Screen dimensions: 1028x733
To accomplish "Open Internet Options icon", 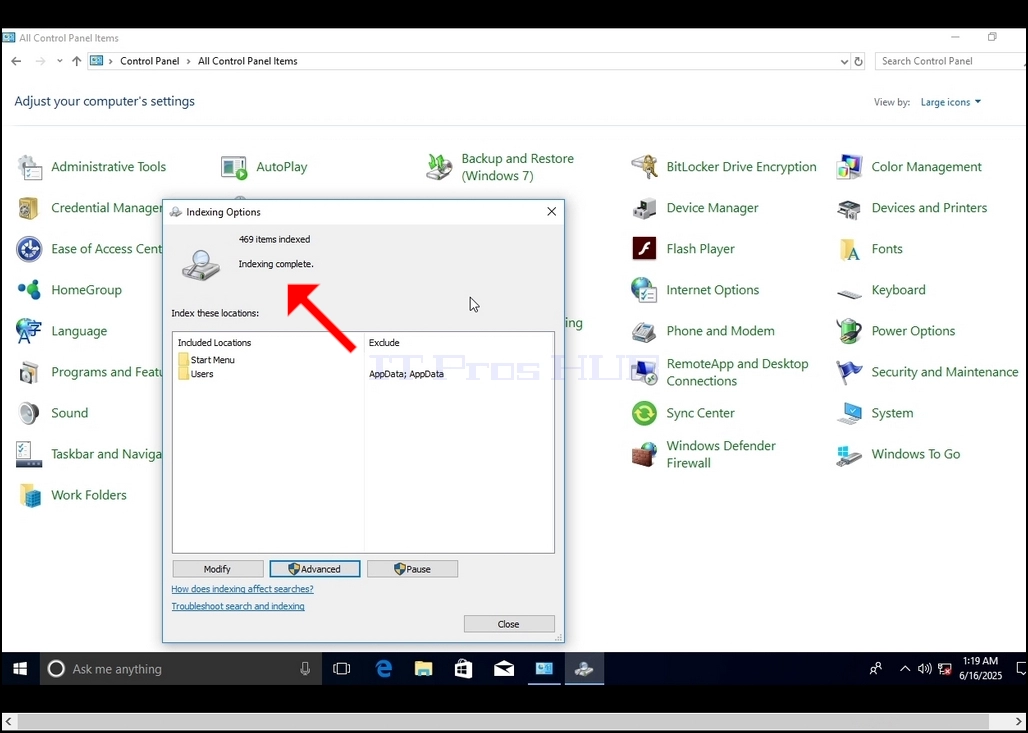I will (x=644, y=290).
